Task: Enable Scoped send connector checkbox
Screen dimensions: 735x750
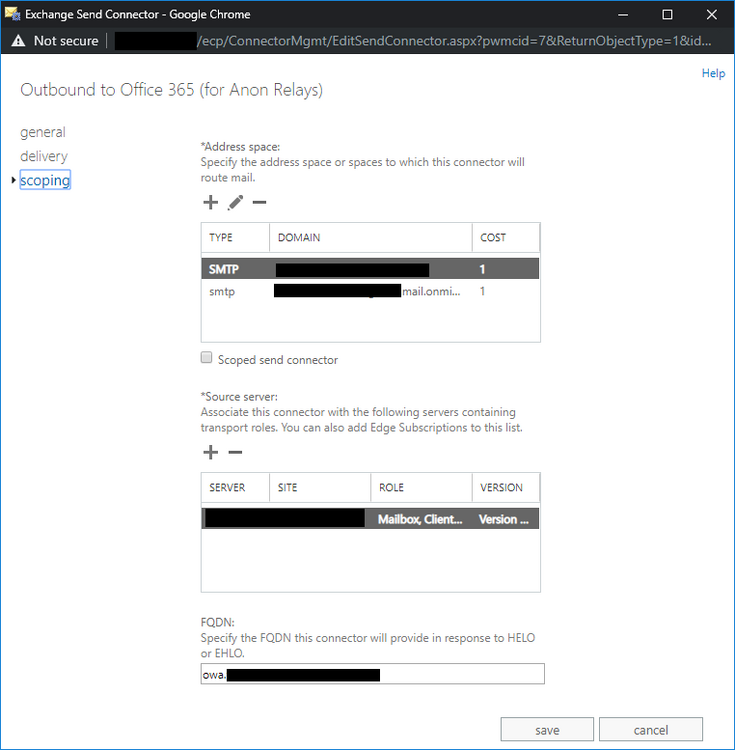Action: click(x=207, y=357)
